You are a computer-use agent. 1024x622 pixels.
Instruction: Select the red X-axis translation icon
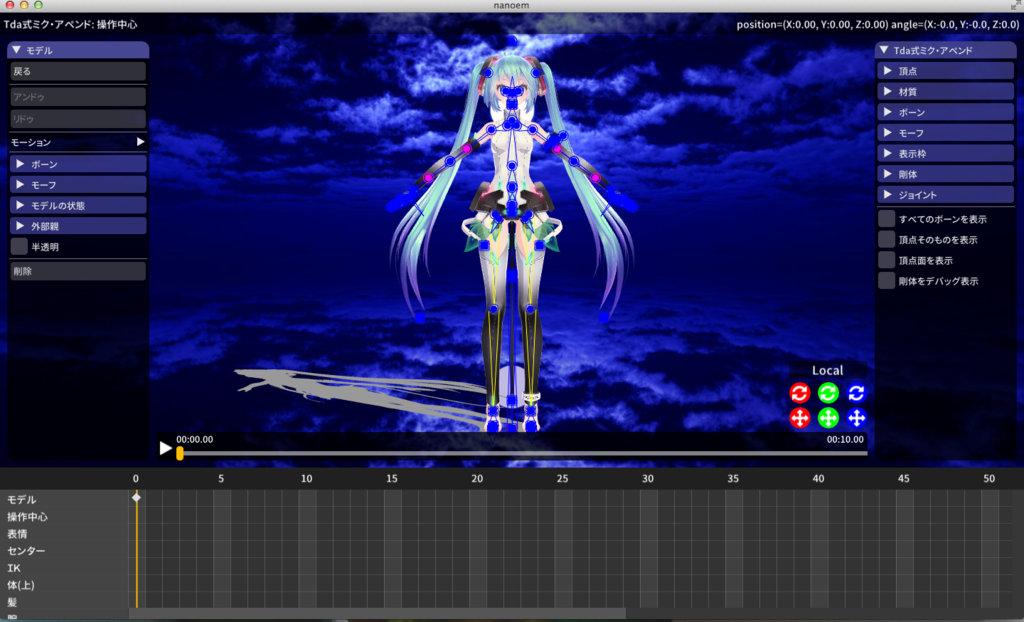tap(799, 418)
